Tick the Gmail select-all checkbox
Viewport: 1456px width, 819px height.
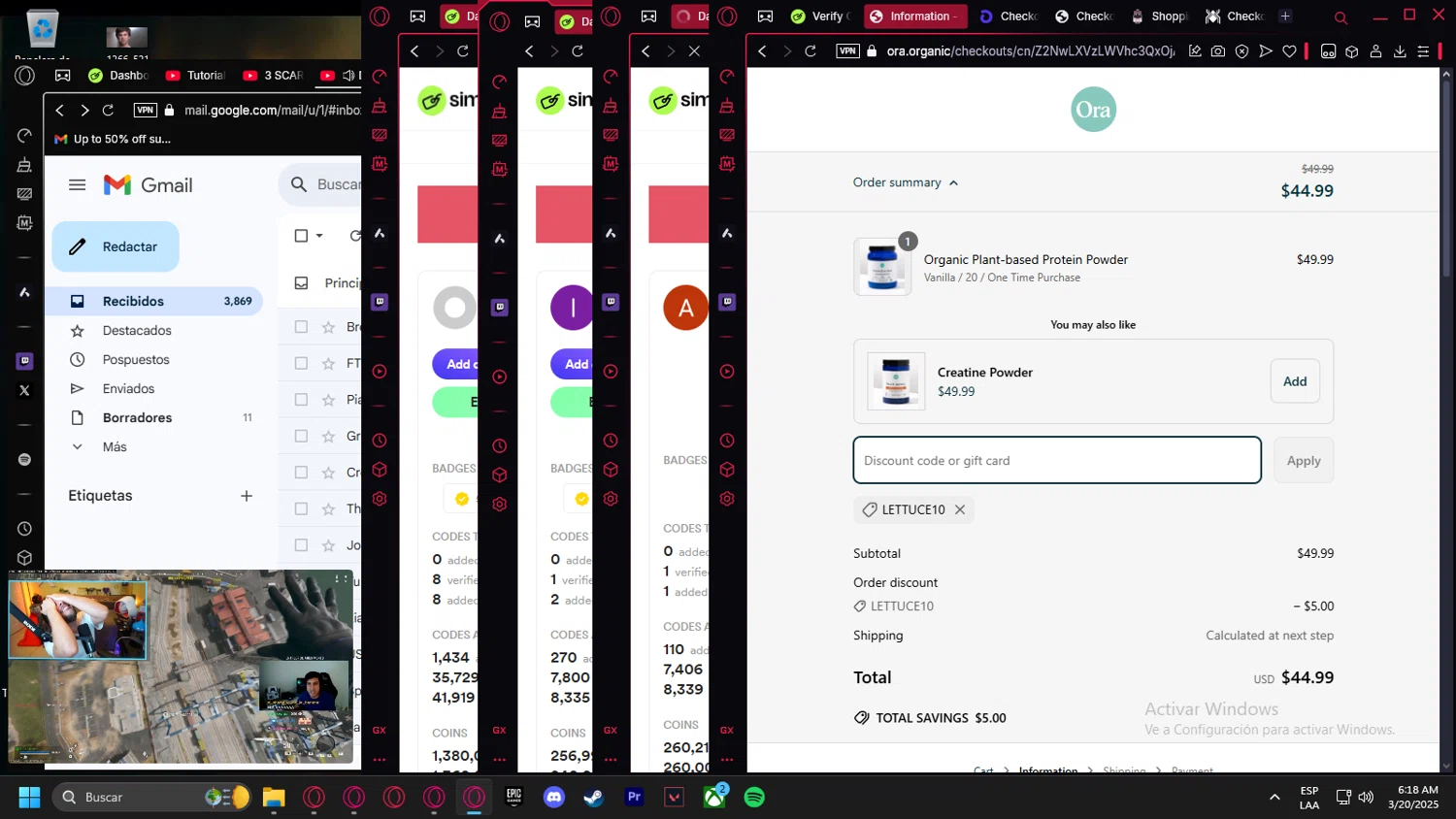point(301,235)
